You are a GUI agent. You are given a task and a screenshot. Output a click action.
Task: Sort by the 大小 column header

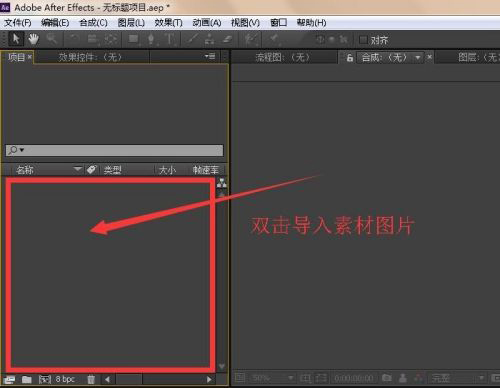(167, 170)
